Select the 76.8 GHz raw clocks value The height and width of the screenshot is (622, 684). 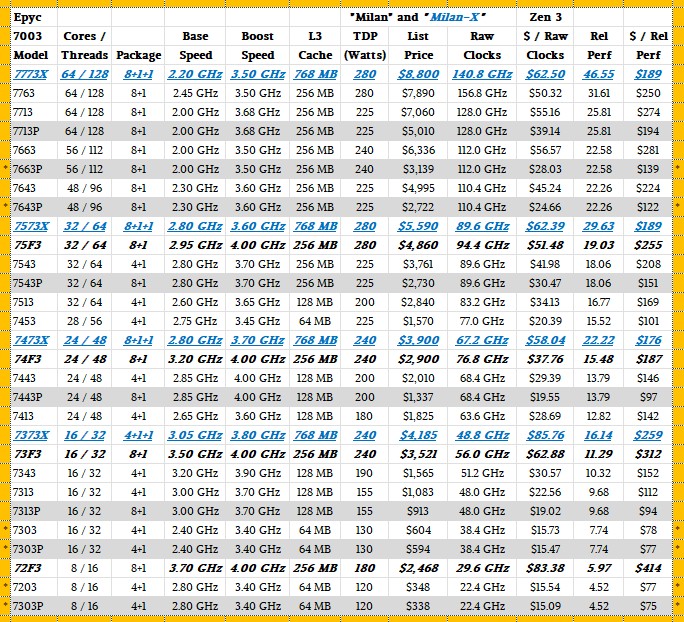click(482, 359)
